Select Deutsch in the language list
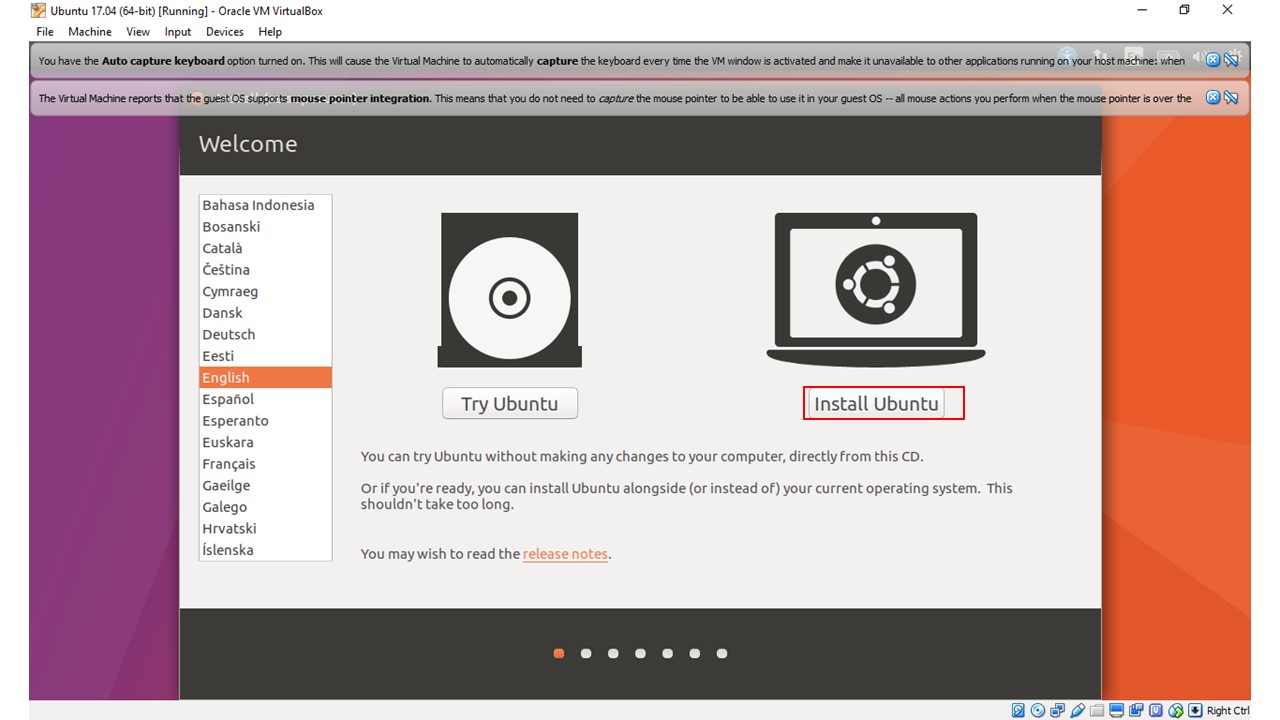This screenshot has height=720, width=1280. (x=229, y=335)
